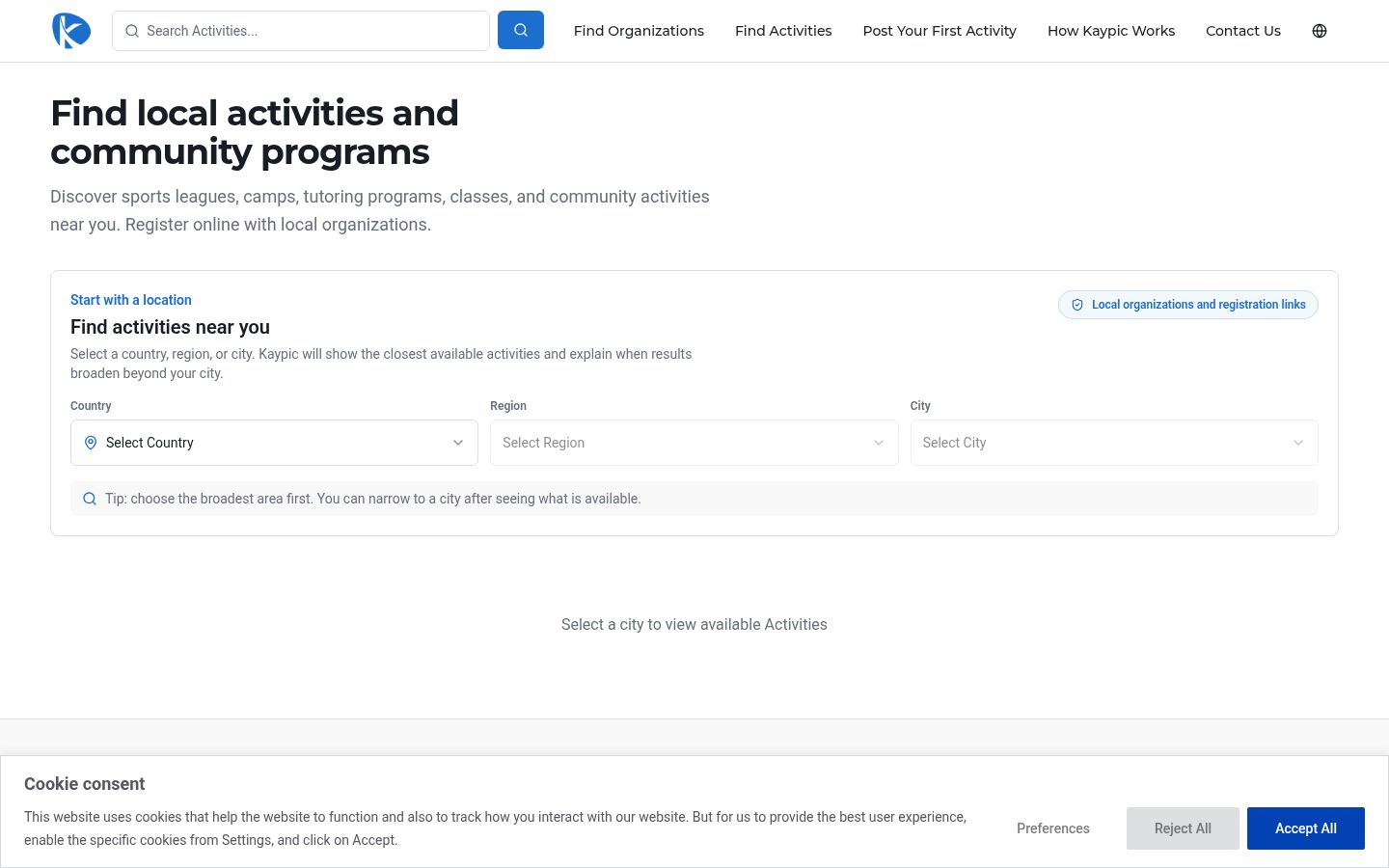Open the Select Country dropdown
Screen dimensions: 1389x868
pos(274,443)
